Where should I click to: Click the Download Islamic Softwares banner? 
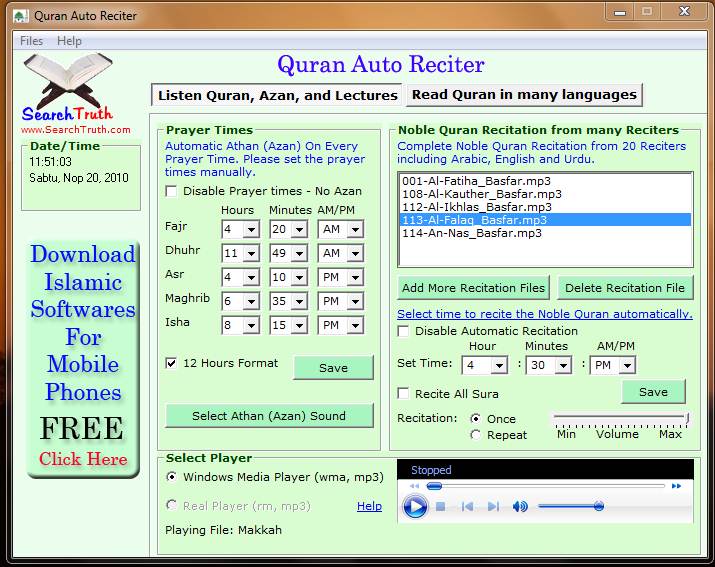pyautogui.click(x=83, y=359)
